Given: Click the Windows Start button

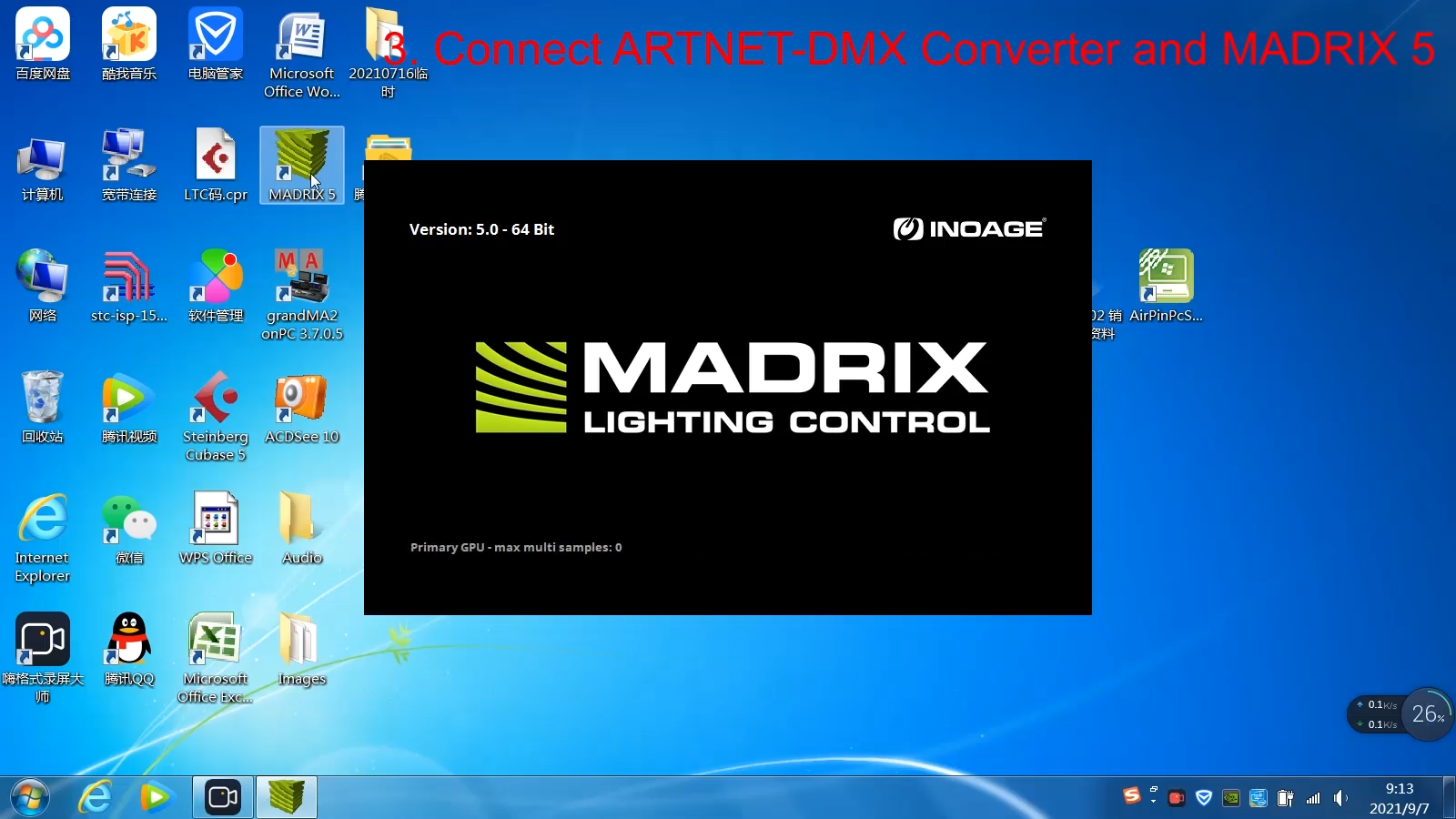Looking at the screenshot, I should click(30, 798).
